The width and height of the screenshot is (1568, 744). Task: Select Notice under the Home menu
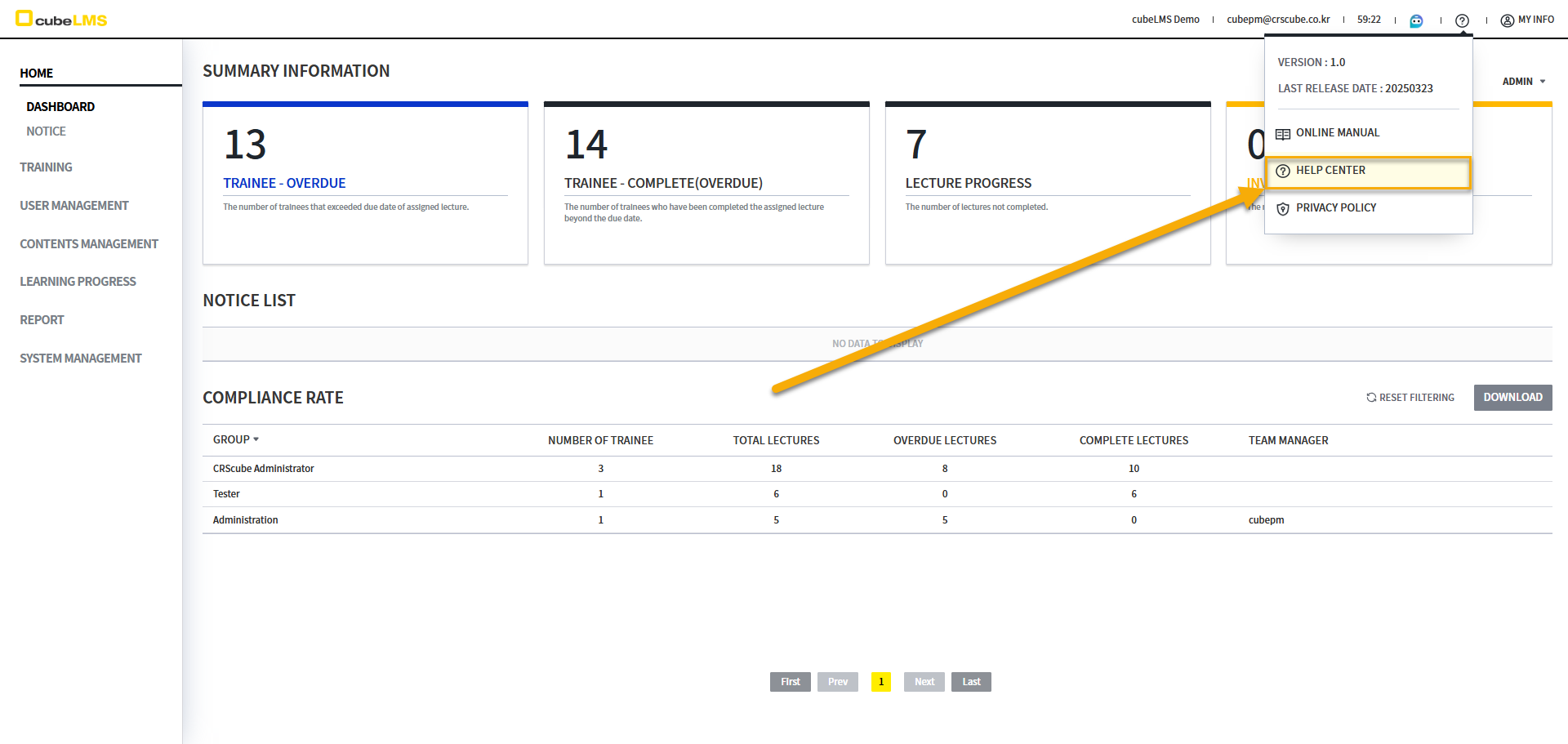tap(46, 131)
